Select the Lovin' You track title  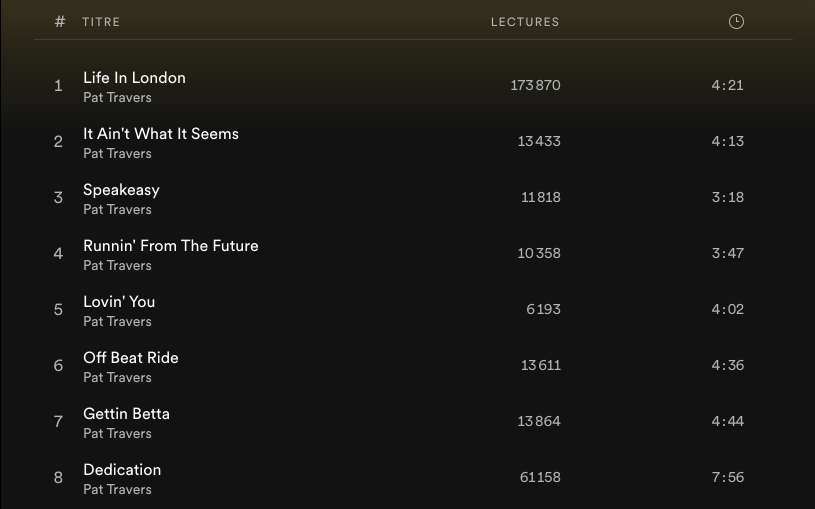119,302
